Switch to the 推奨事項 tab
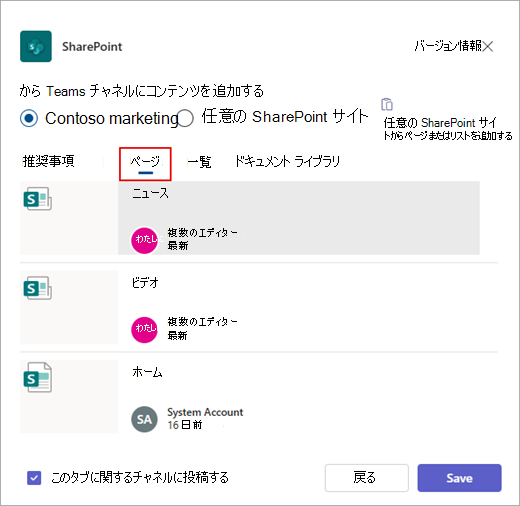Image resolution: width=520 pixels, height=506 pixels. [48, 161]
